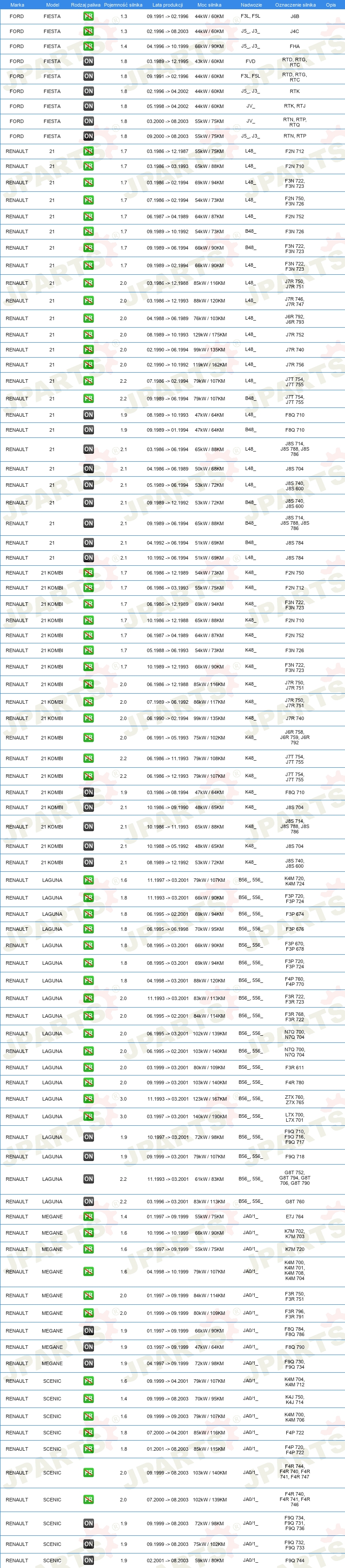Click the petrol icon in the Megane K7M 720 row

point(88,1249)
